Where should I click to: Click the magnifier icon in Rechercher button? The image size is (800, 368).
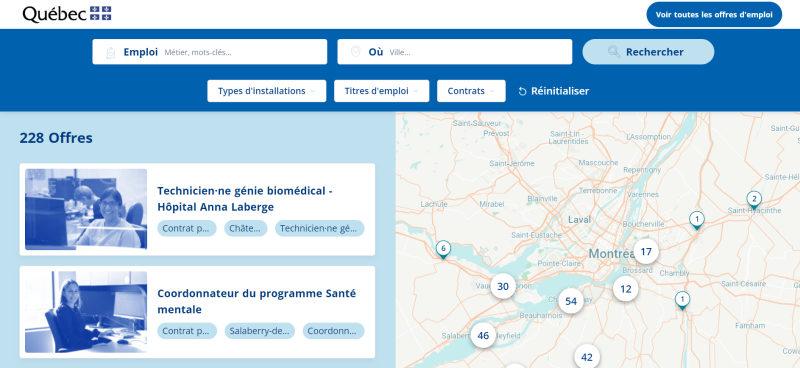tap(614, 52)
